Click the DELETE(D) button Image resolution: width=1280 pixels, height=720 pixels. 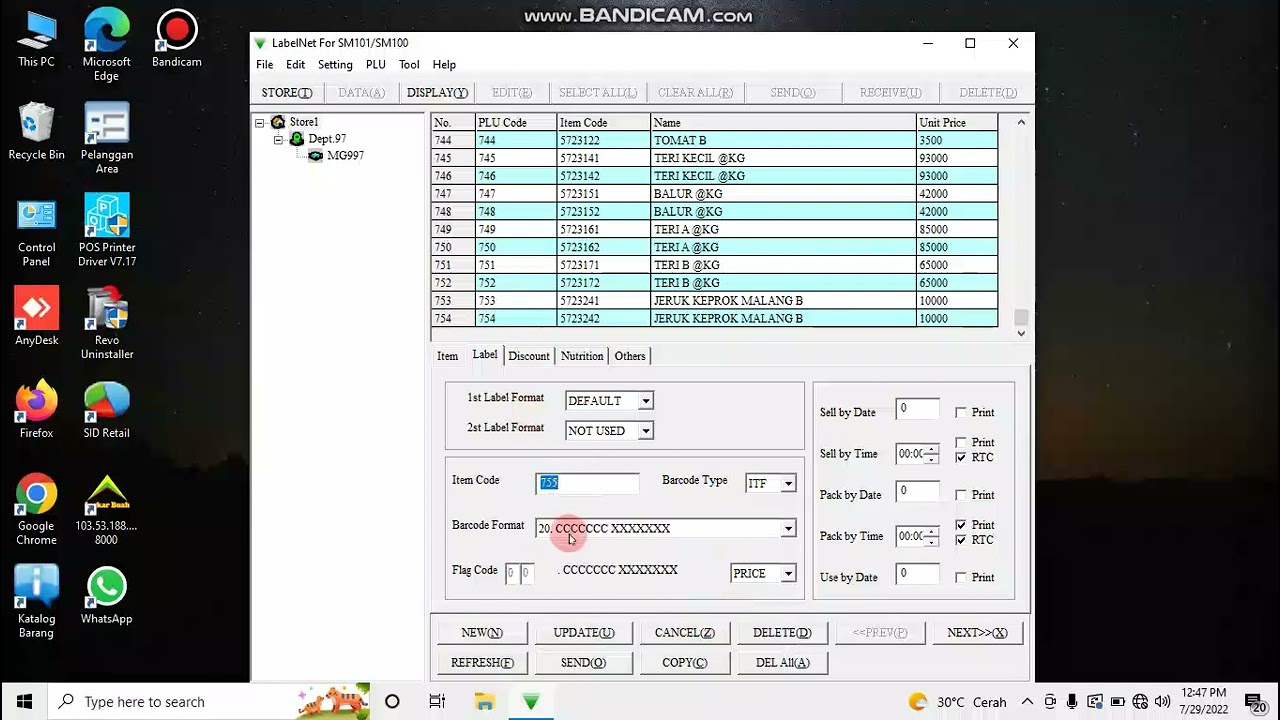782,633
